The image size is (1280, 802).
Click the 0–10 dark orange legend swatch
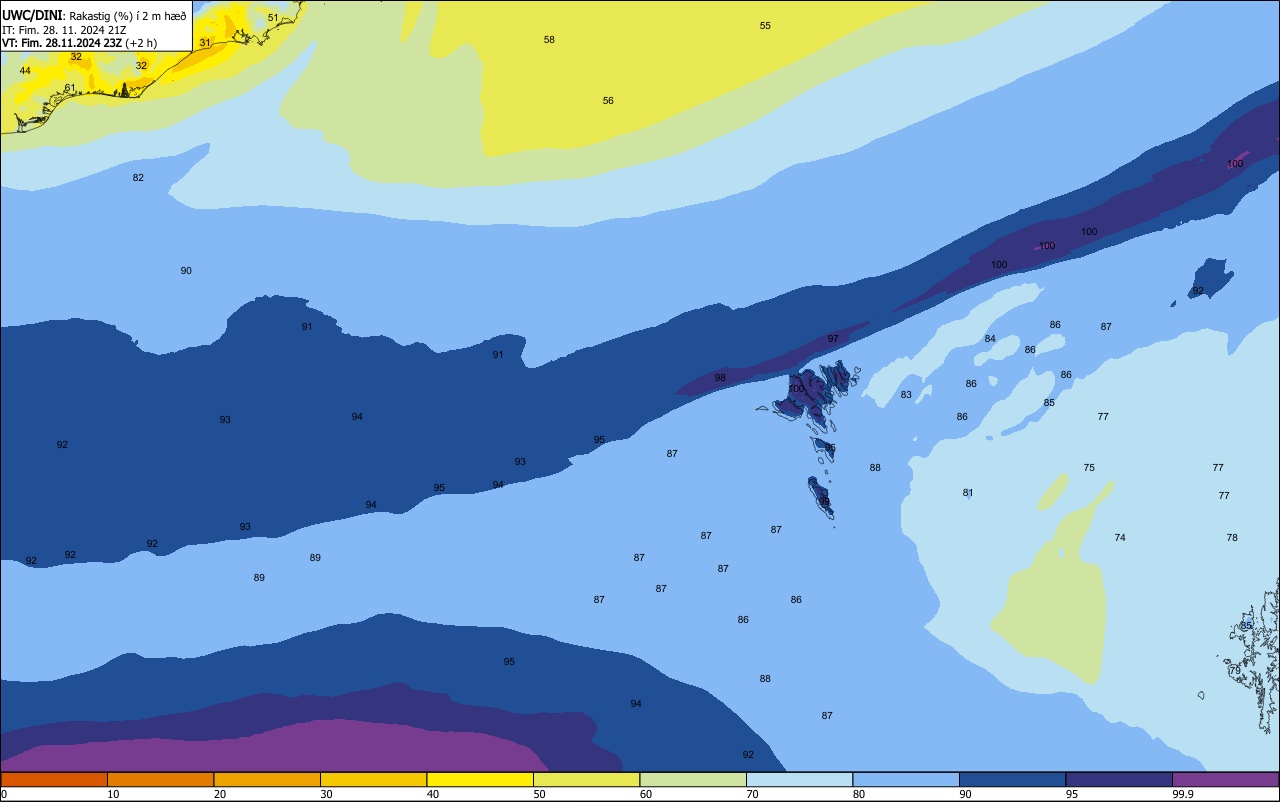[54, 779]
